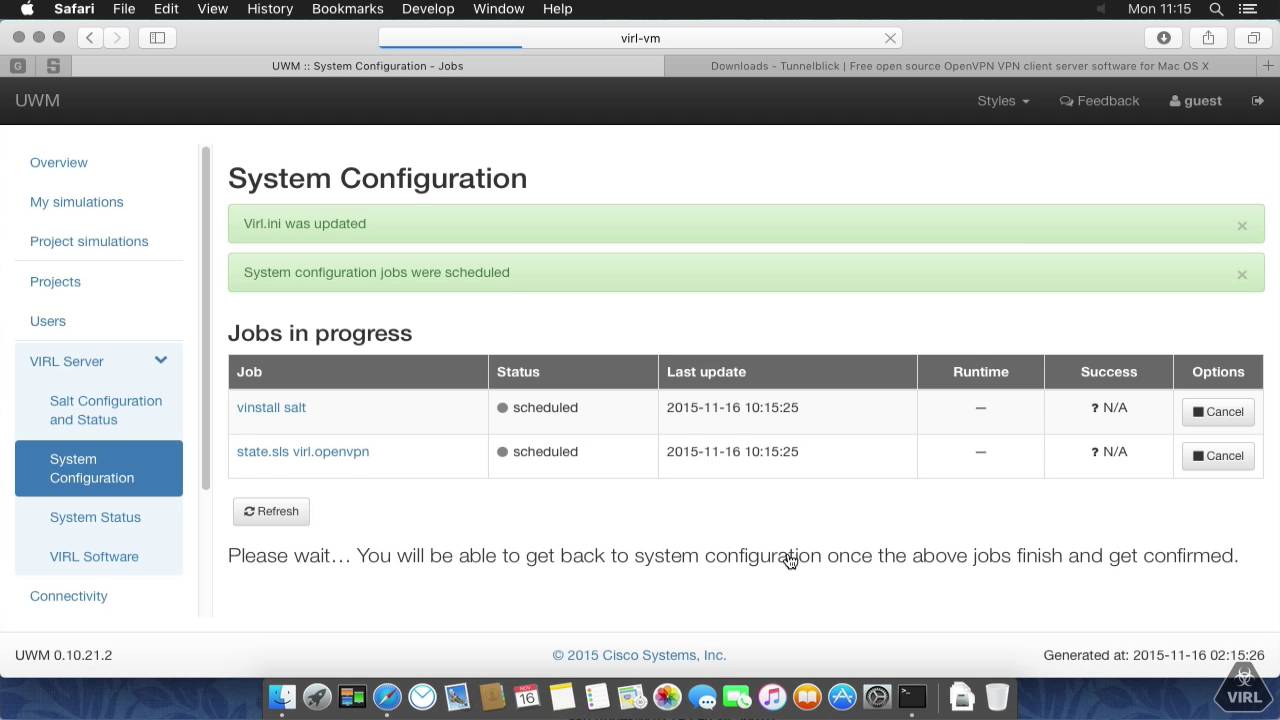Open the File menu
Viewport: 1280px width, 720px height.
(124, 9)
